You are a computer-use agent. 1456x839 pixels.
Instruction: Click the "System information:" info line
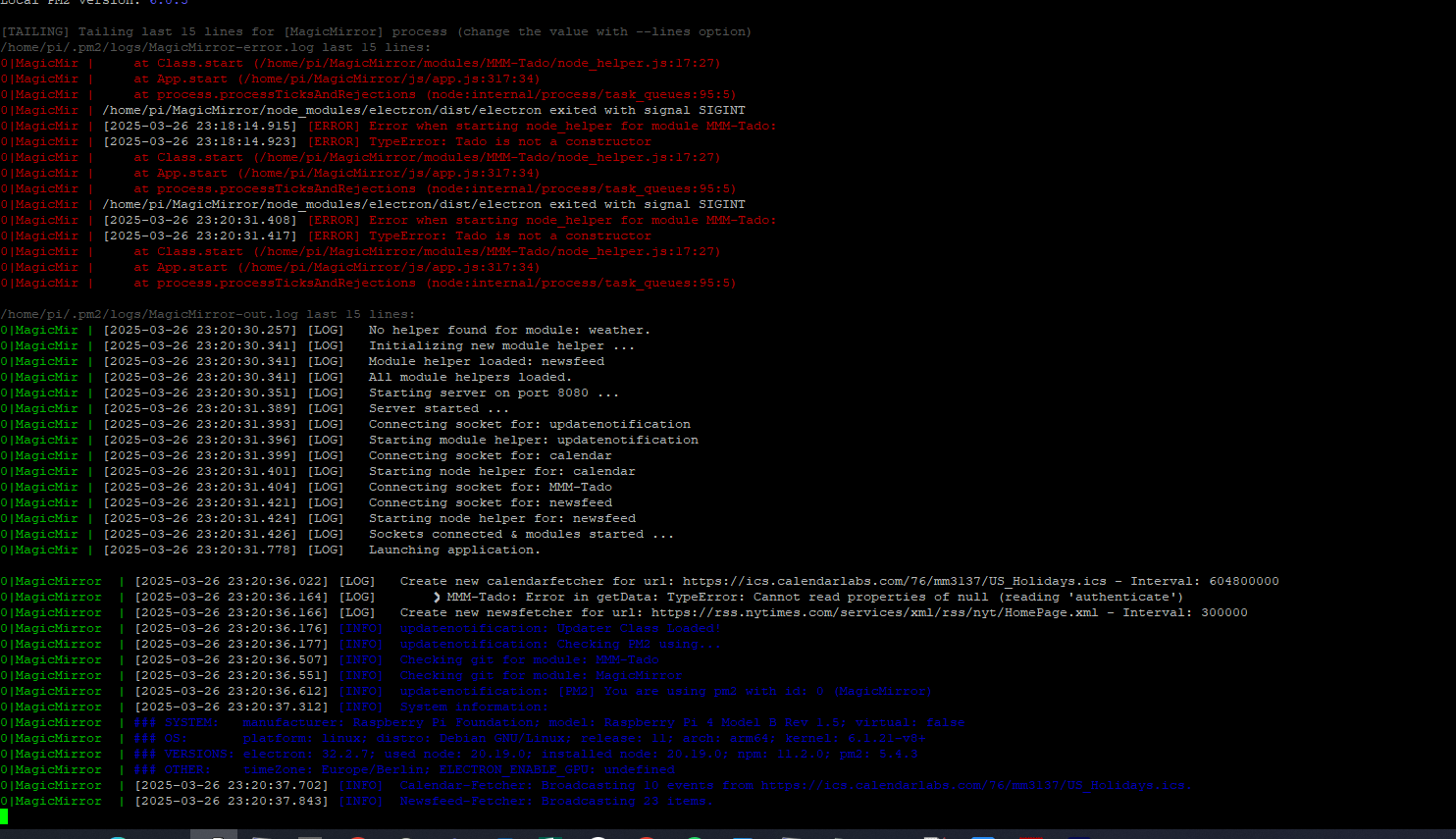(x=474, y=707)
